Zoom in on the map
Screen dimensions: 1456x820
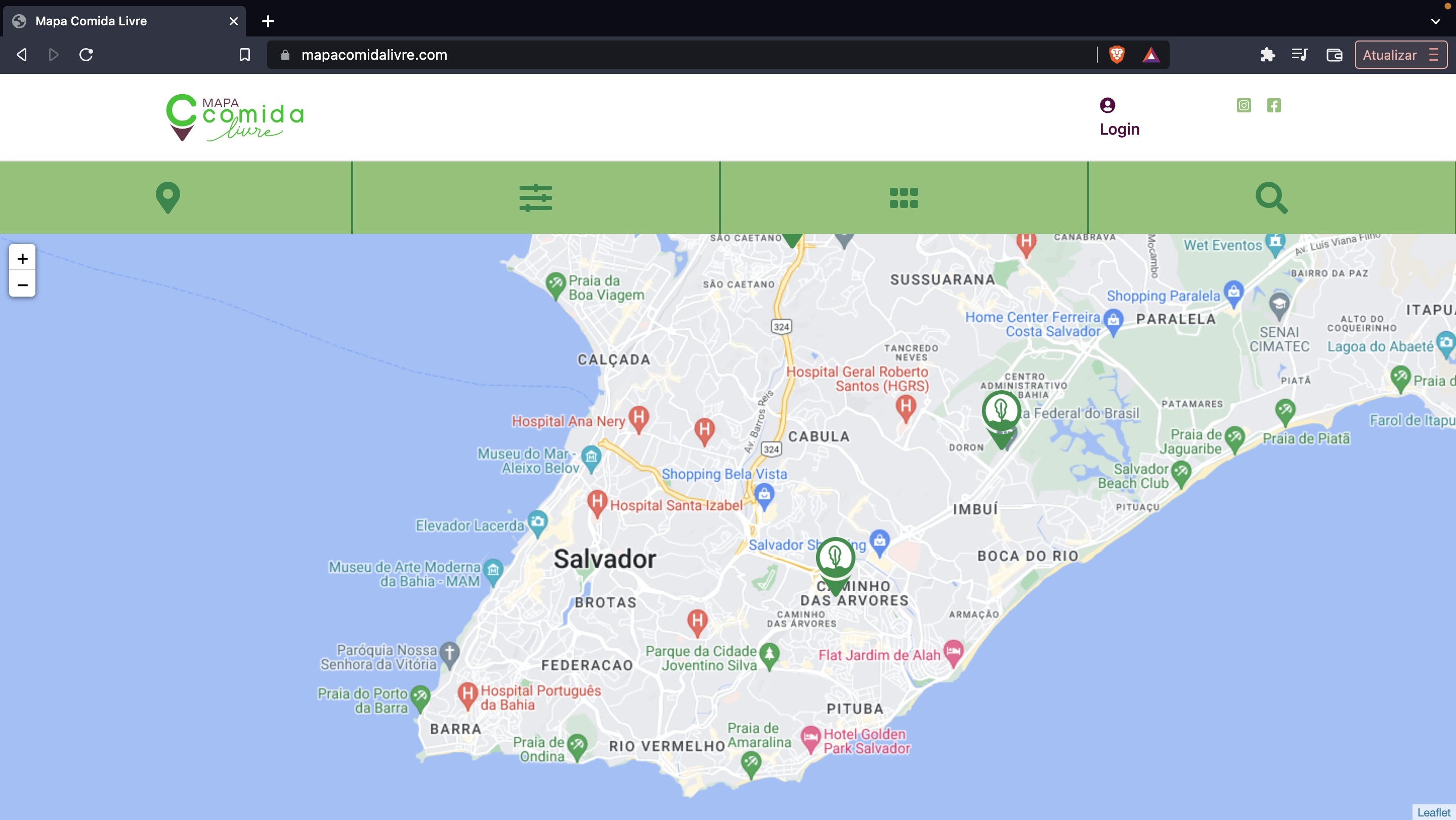[x=23, y=259]
